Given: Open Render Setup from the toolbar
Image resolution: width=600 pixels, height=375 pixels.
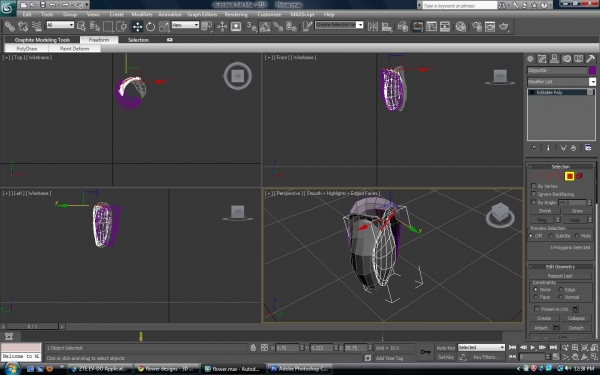Looking at the screenshot, I should (x=476, y=26).
